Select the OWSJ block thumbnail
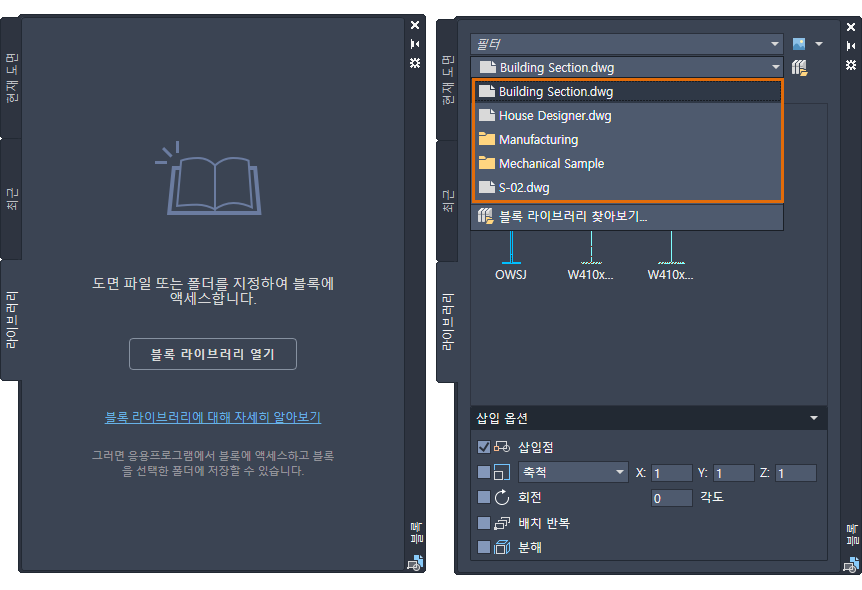 point(511,256)
